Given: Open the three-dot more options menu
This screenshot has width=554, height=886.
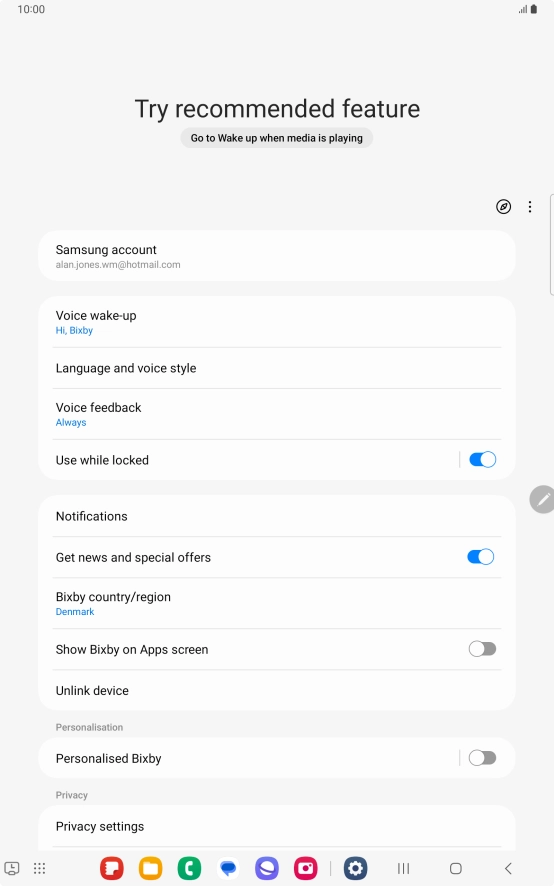Looking at the screenshot, I should click(530, 207).
